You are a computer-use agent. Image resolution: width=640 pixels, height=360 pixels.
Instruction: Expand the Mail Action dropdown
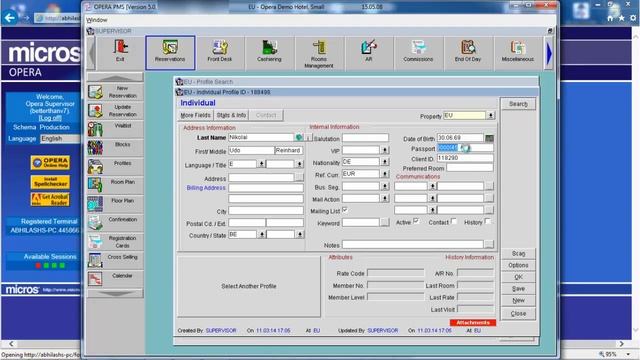(x=384, y=198)
